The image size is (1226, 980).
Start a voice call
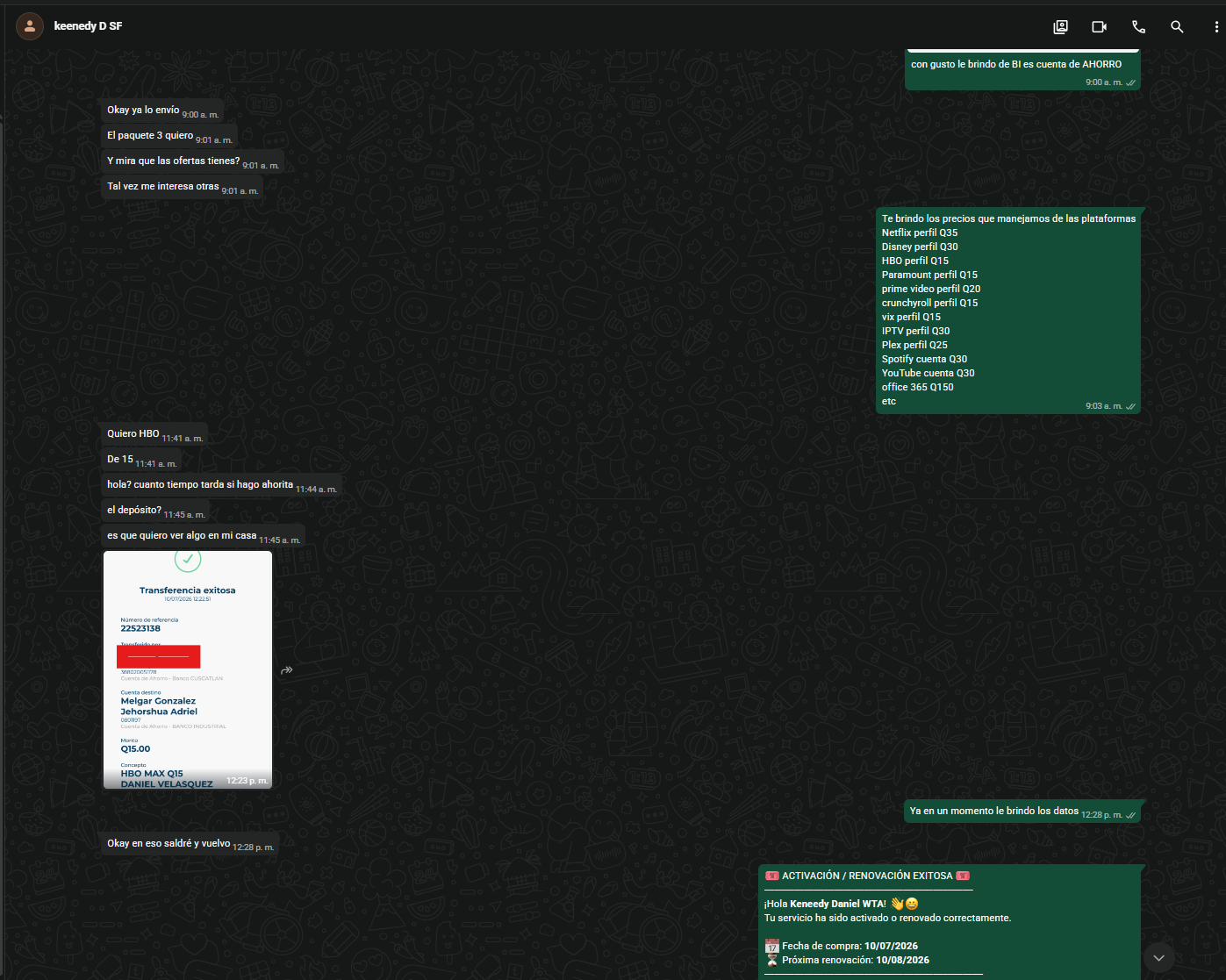point(1138,26)
